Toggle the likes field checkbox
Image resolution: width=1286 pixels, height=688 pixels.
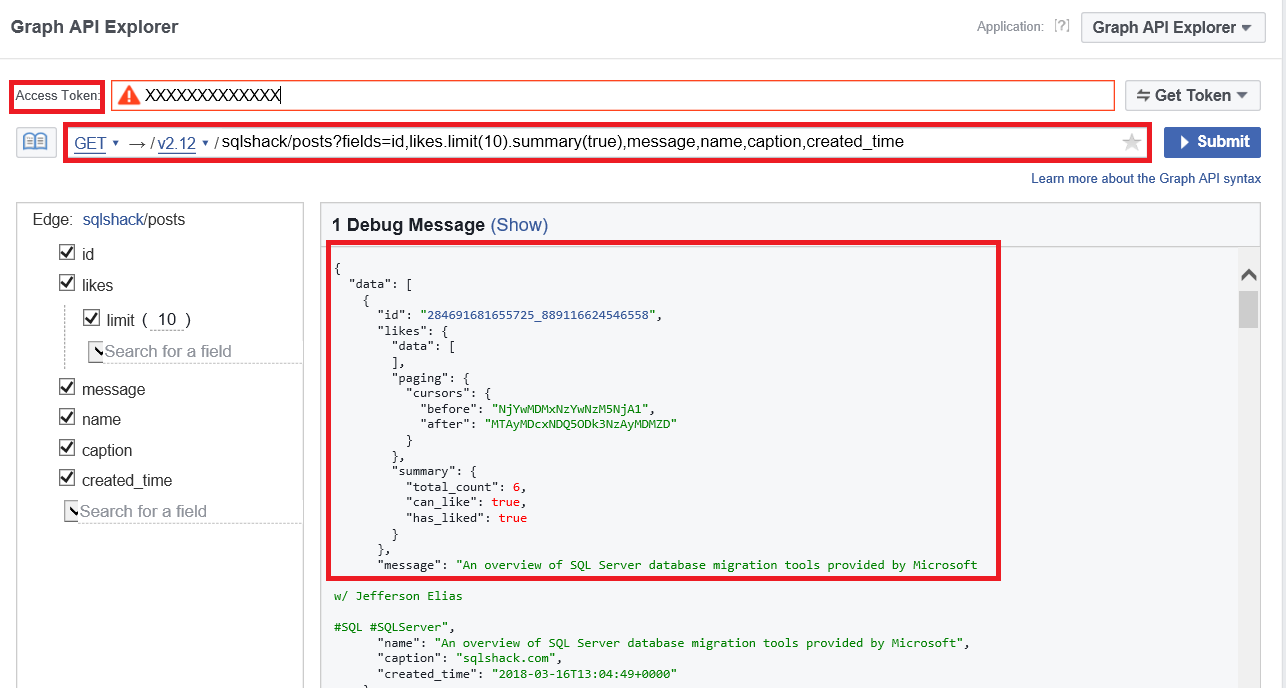[x=68, y=284]
